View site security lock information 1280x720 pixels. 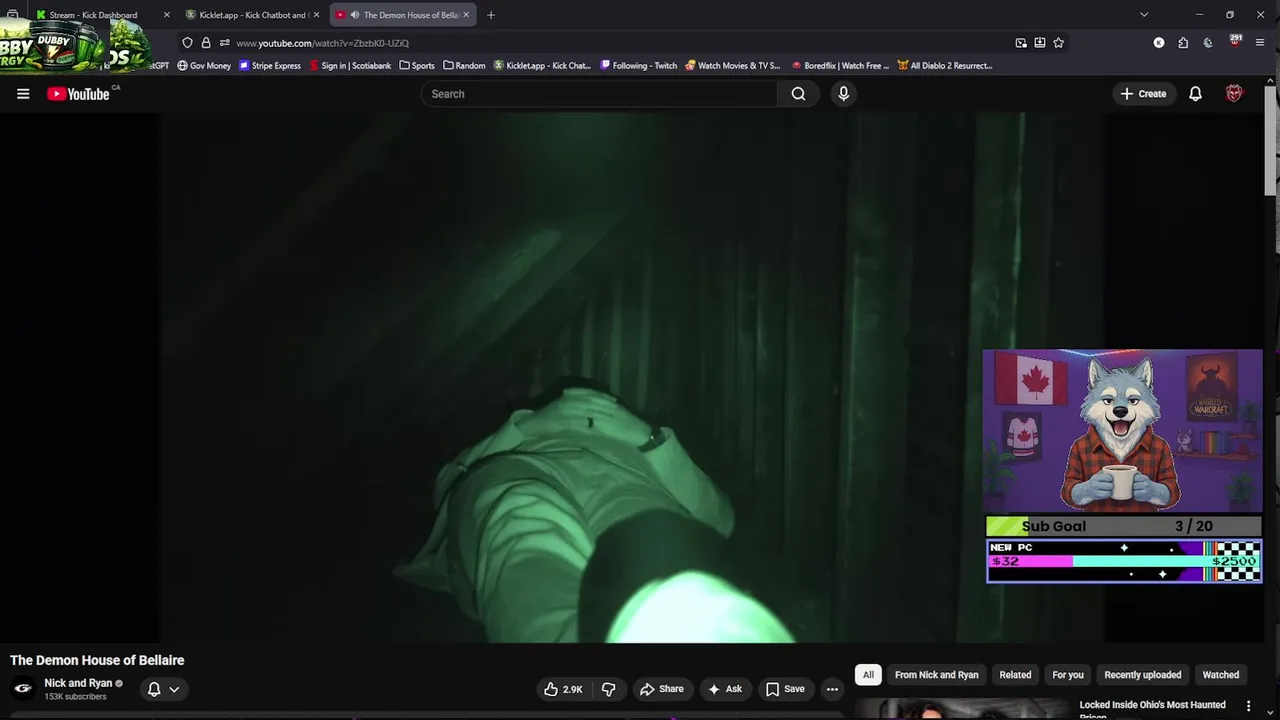pos(206,43)
